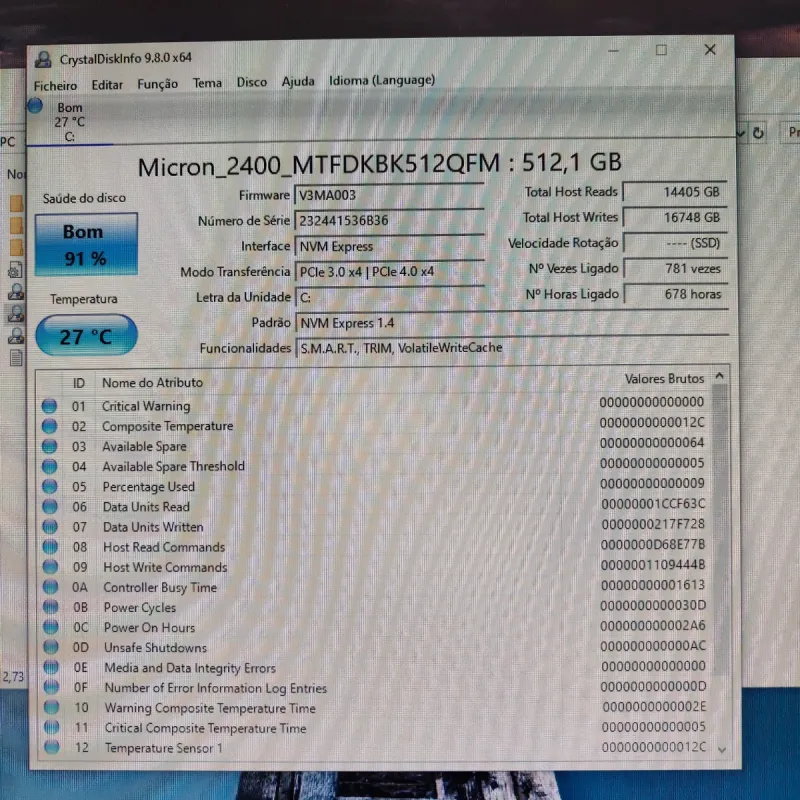
Task: Open the Idioma (Language) menu
Action: pos(382,80)
